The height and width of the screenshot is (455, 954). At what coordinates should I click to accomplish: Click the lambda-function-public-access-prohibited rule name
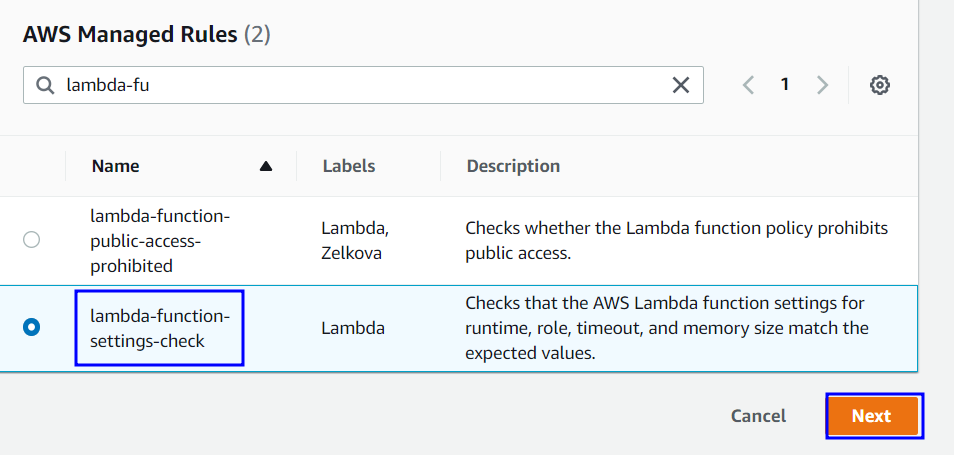(160, 240)
